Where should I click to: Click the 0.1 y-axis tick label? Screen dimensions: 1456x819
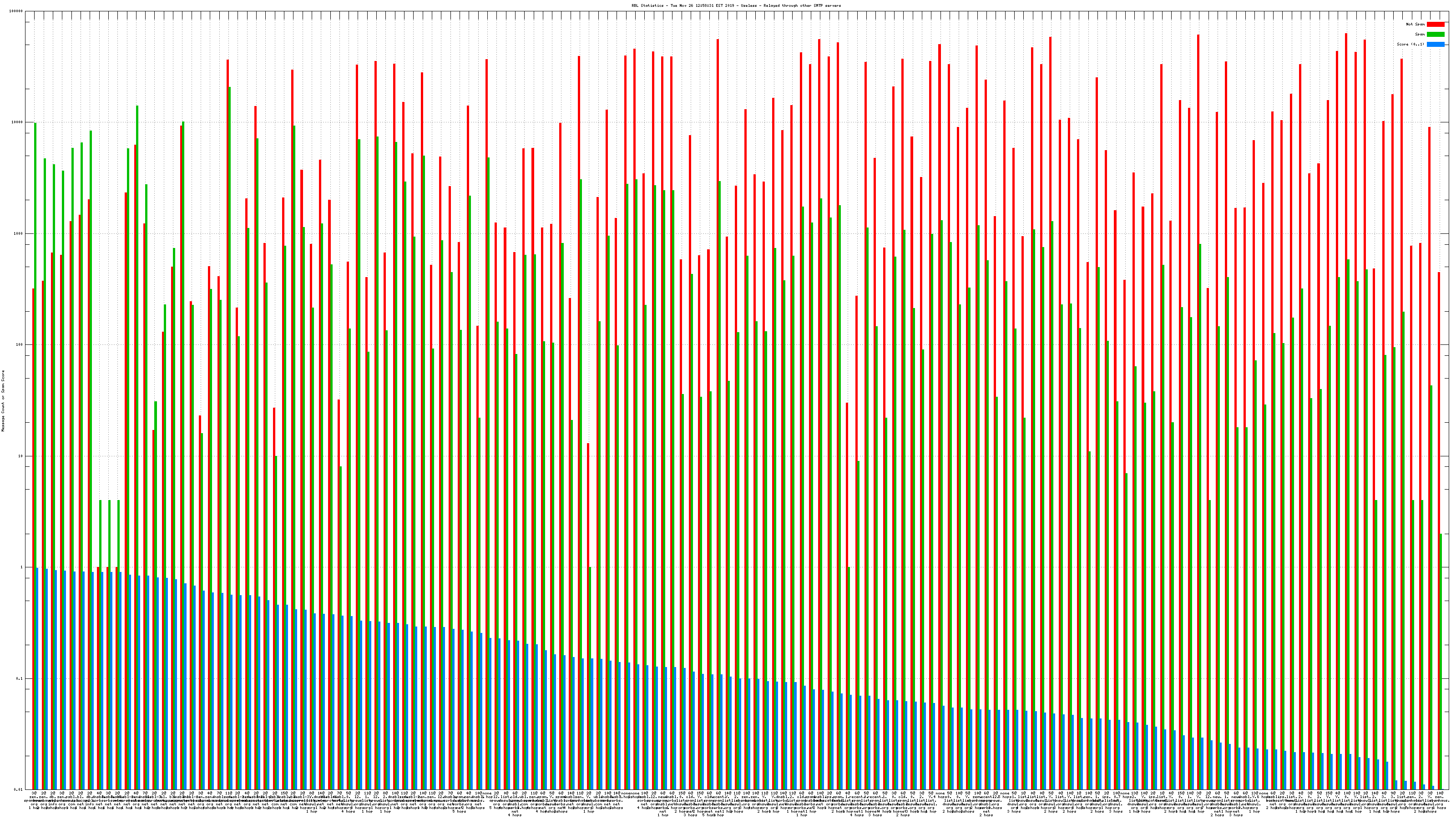(x=20, y=679)
